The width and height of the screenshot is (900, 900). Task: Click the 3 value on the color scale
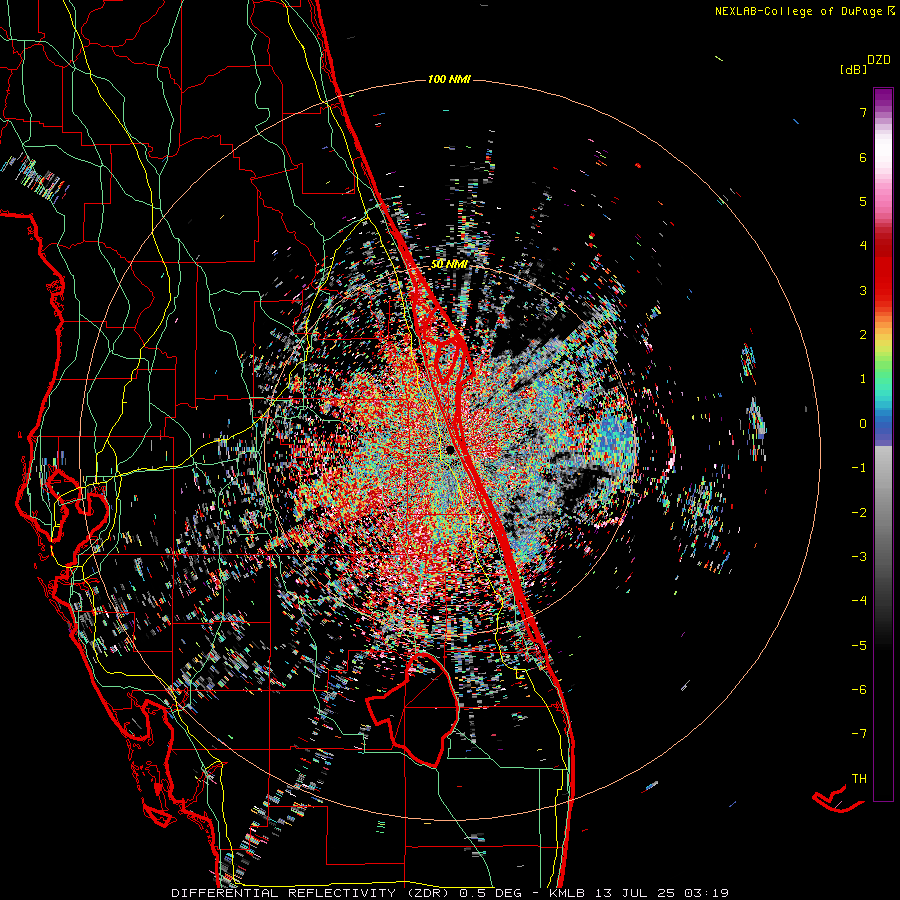[863, 290]
